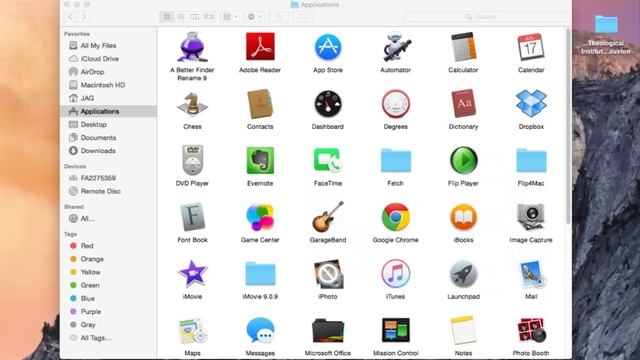
Task: Select the Maps app icon
Action: 192,330
